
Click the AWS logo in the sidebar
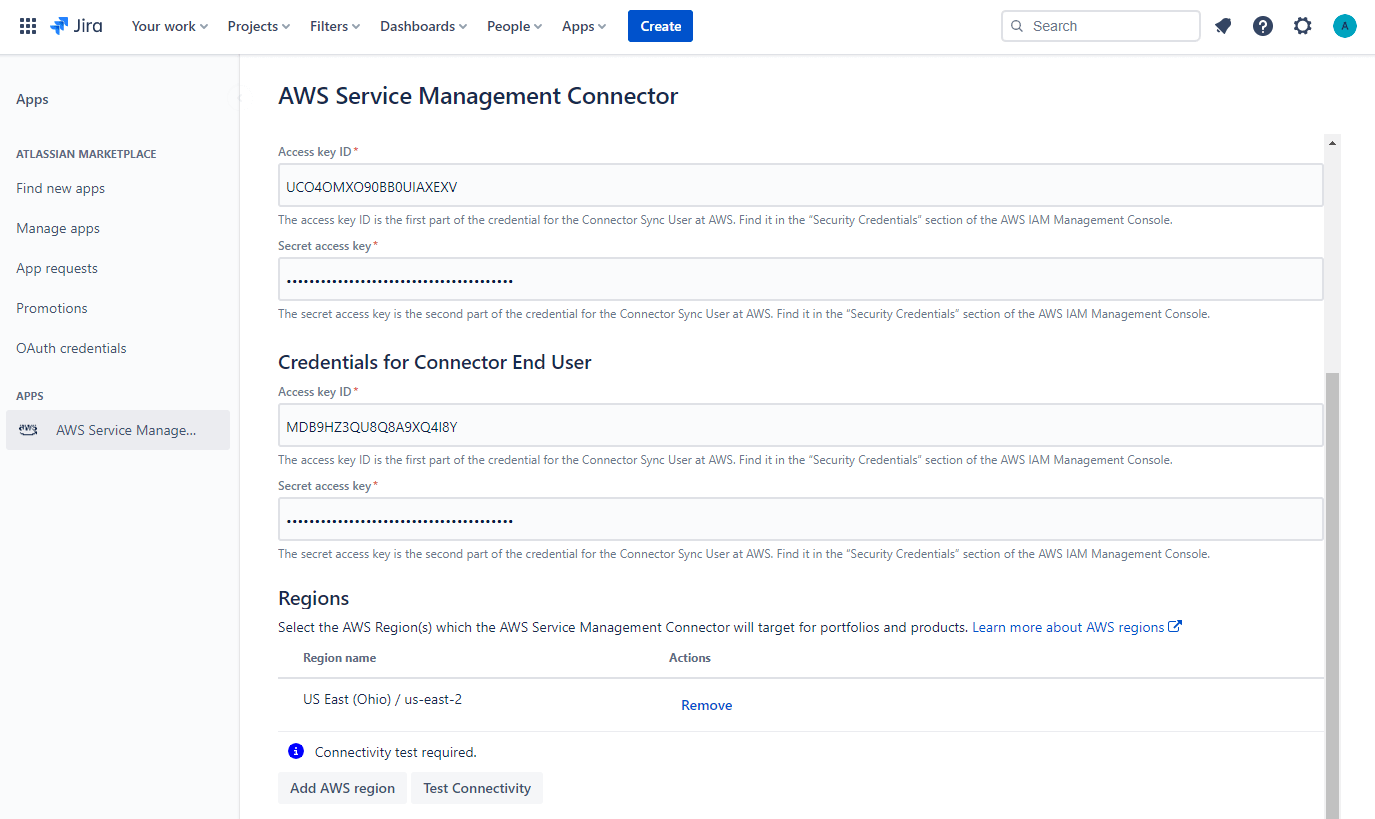point(27,429)
